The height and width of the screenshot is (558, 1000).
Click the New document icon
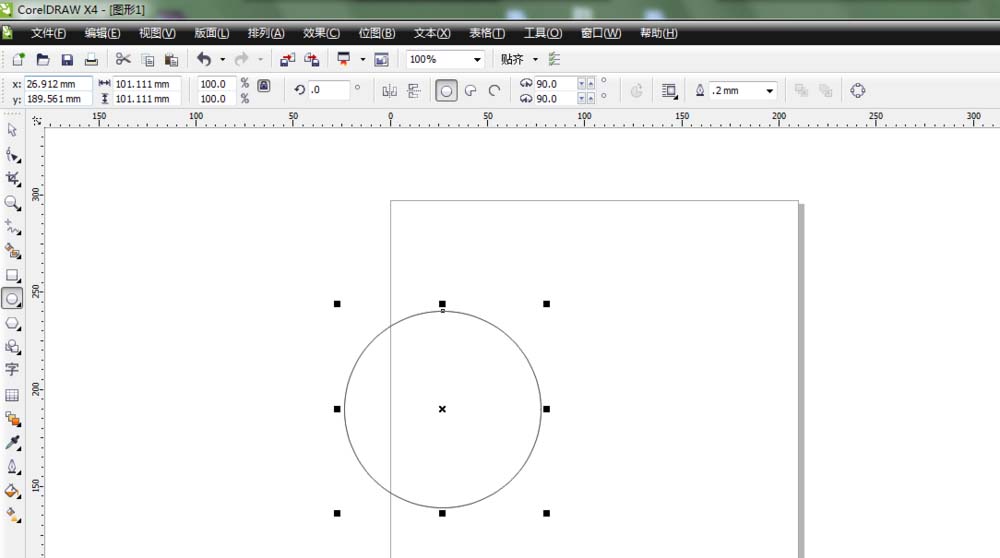pos(18,60)
